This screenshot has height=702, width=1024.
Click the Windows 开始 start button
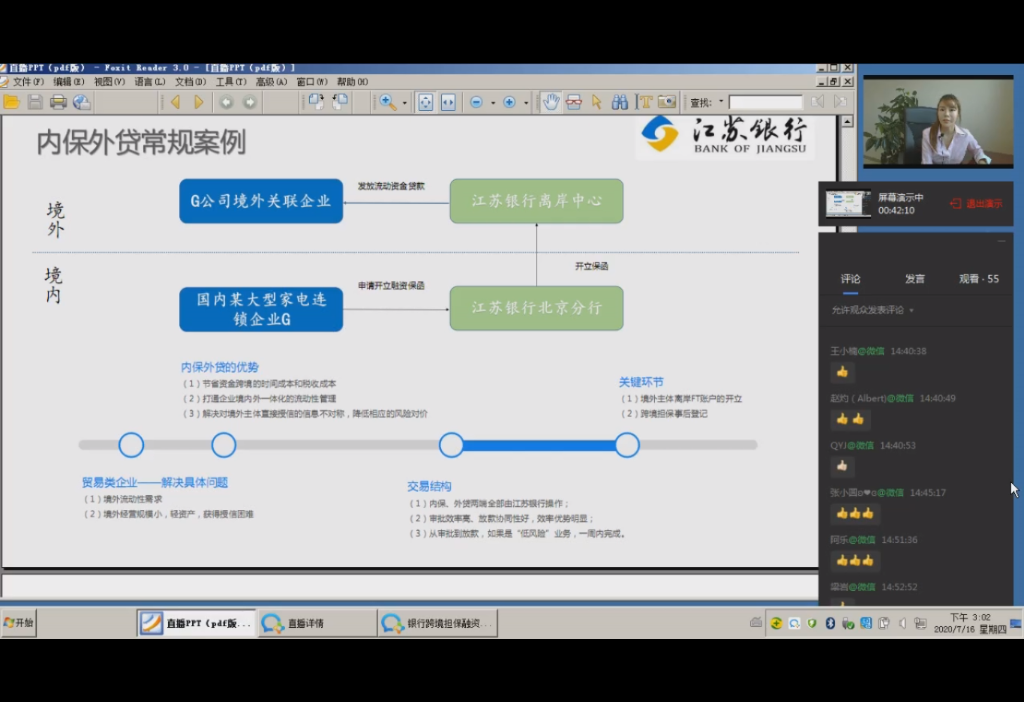19,623
